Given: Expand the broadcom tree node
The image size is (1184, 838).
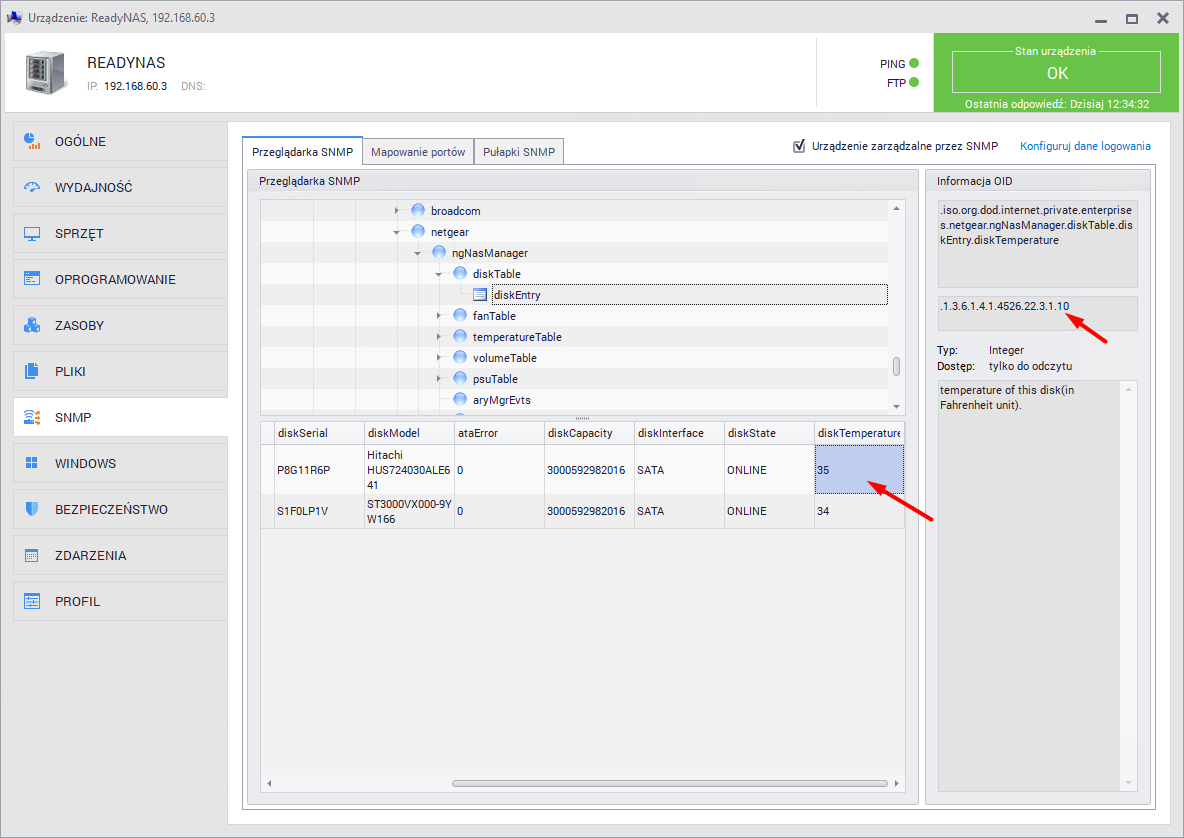Looking at the screenshot, I should (x=397, y=211).
